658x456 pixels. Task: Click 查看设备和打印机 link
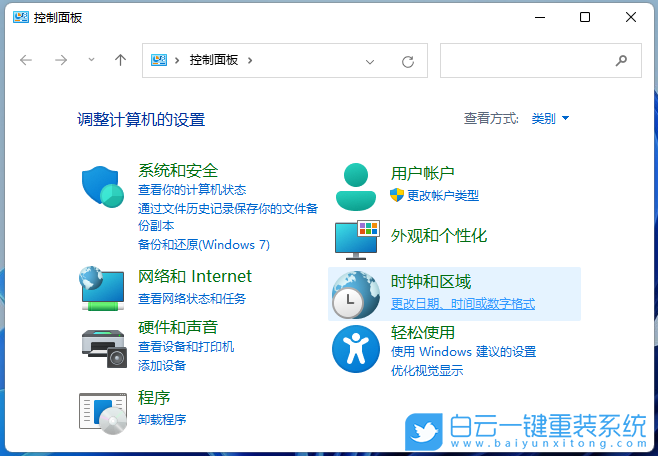[186, 347]
